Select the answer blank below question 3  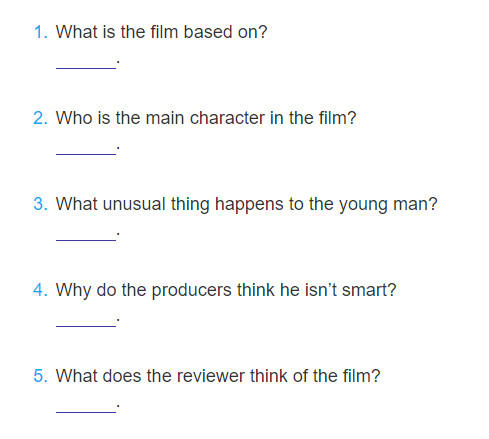point(86,236)
